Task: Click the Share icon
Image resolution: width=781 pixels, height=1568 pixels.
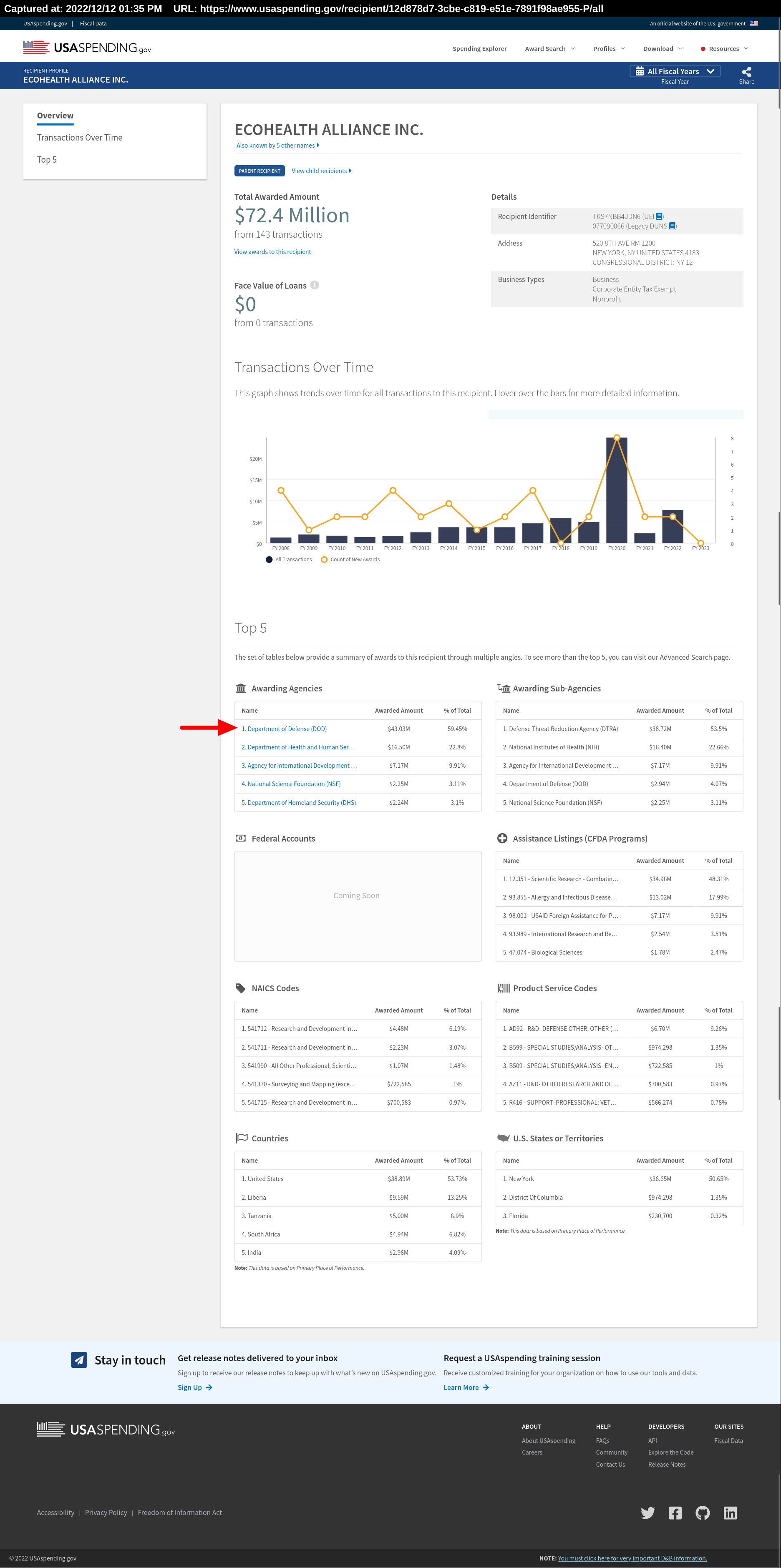Action: click(x=746, y=72)
